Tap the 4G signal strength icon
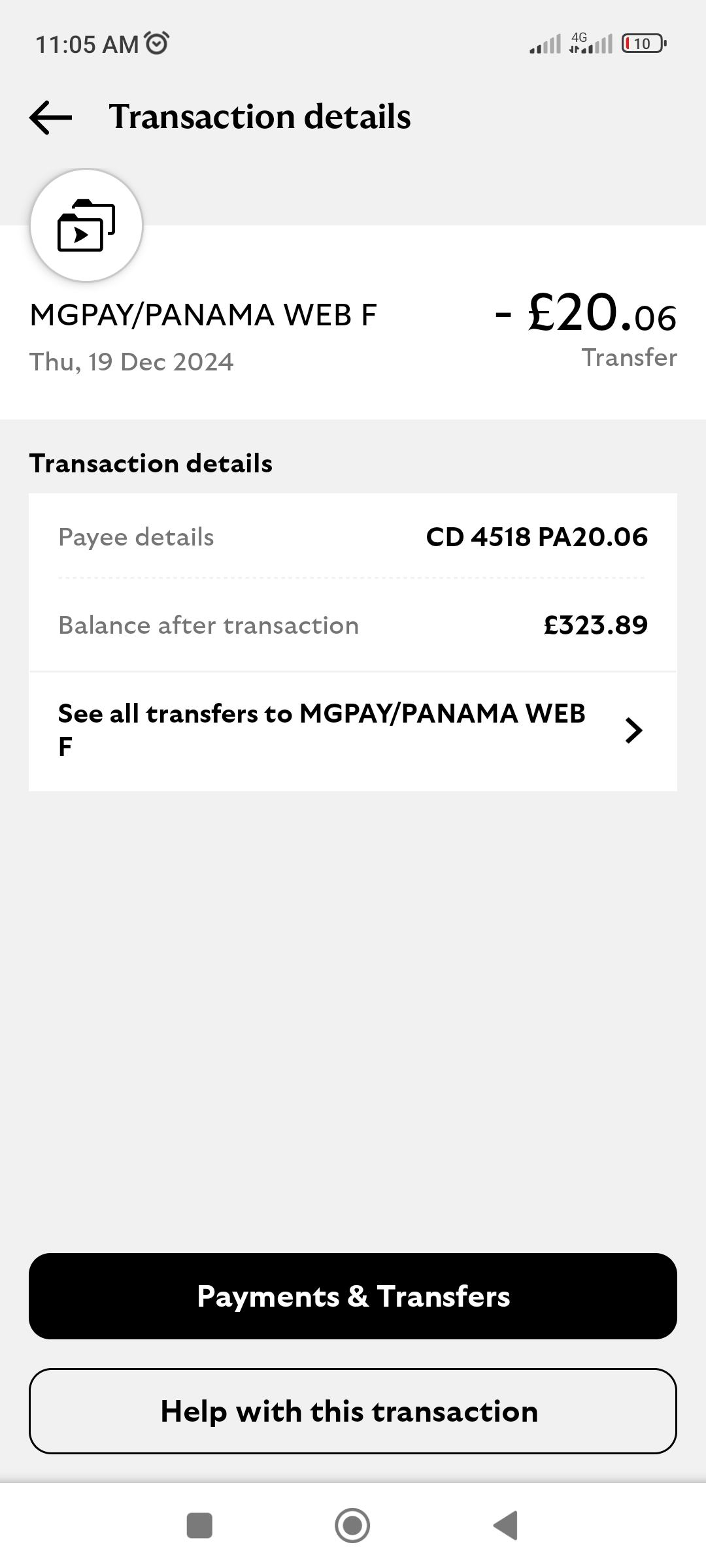706x1568 pixels. pyautogui.click(x=590, y=43)
